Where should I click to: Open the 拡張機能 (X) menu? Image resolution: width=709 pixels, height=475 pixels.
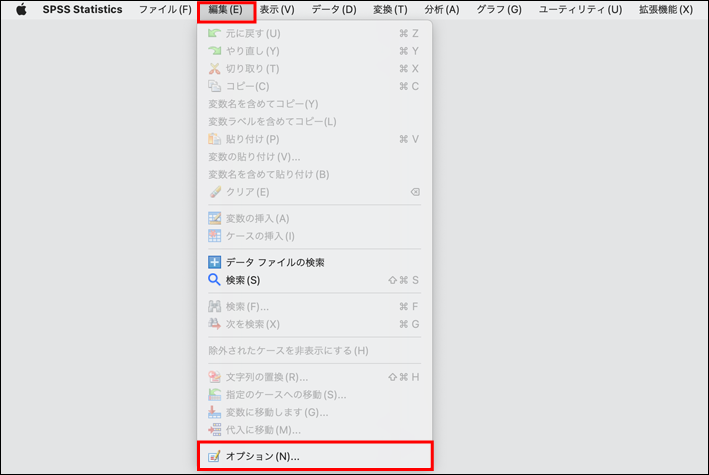coord(666,10)
